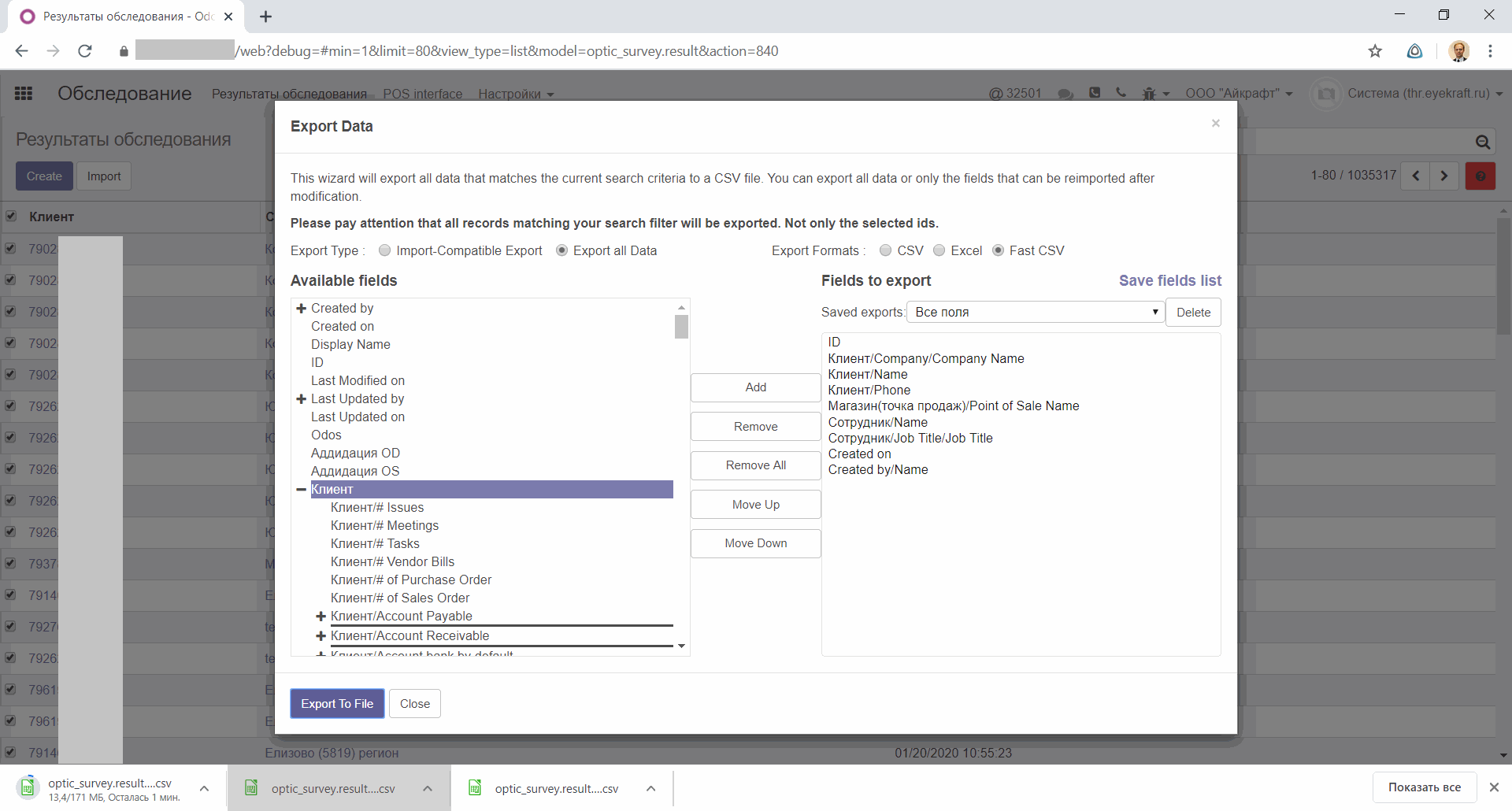The image size is (1512, 811).
Task: Open the Saved exports dropdown
Action: tap(1035, 313)
